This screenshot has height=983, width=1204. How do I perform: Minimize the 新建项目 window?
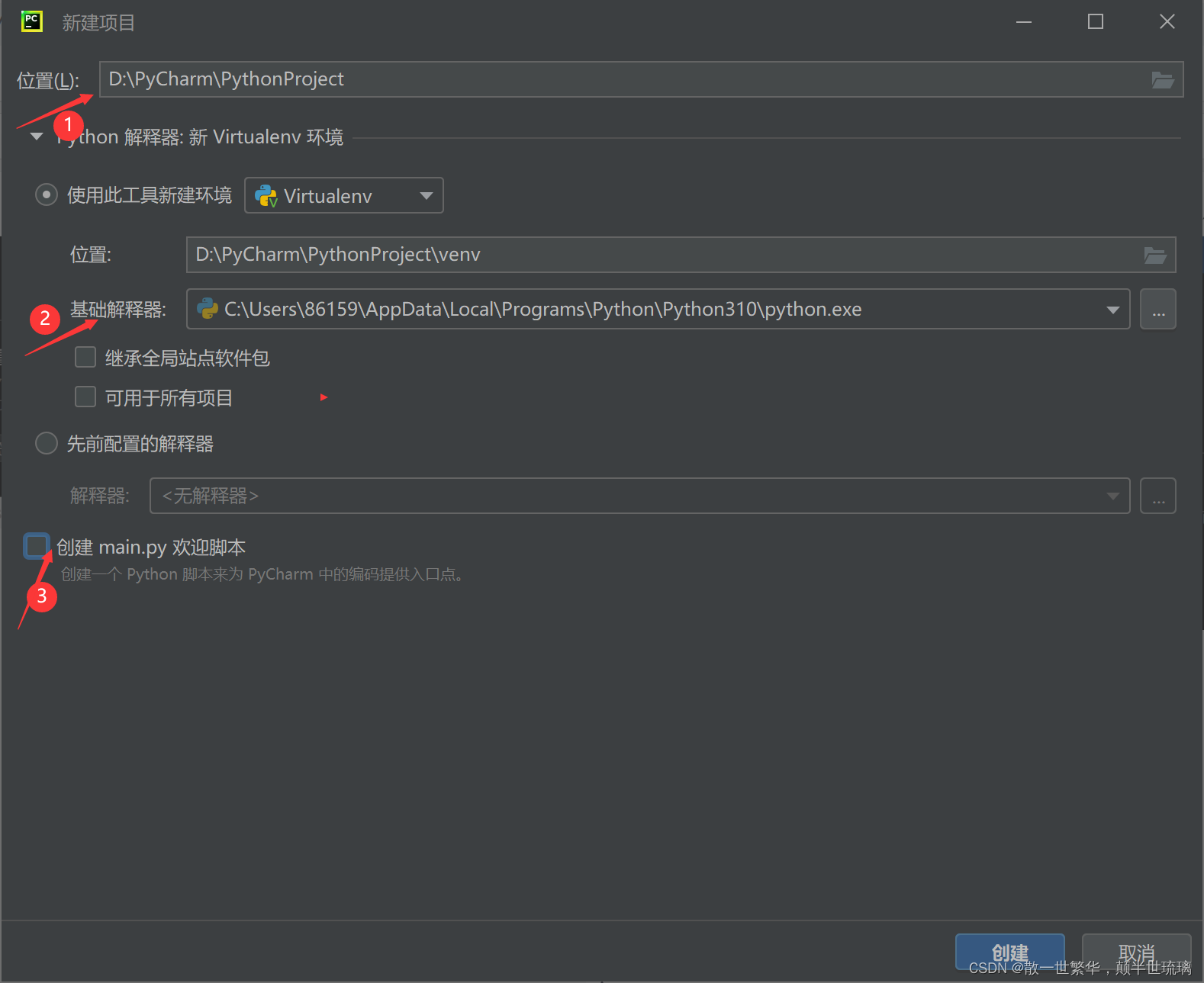tap(1024, 22)
